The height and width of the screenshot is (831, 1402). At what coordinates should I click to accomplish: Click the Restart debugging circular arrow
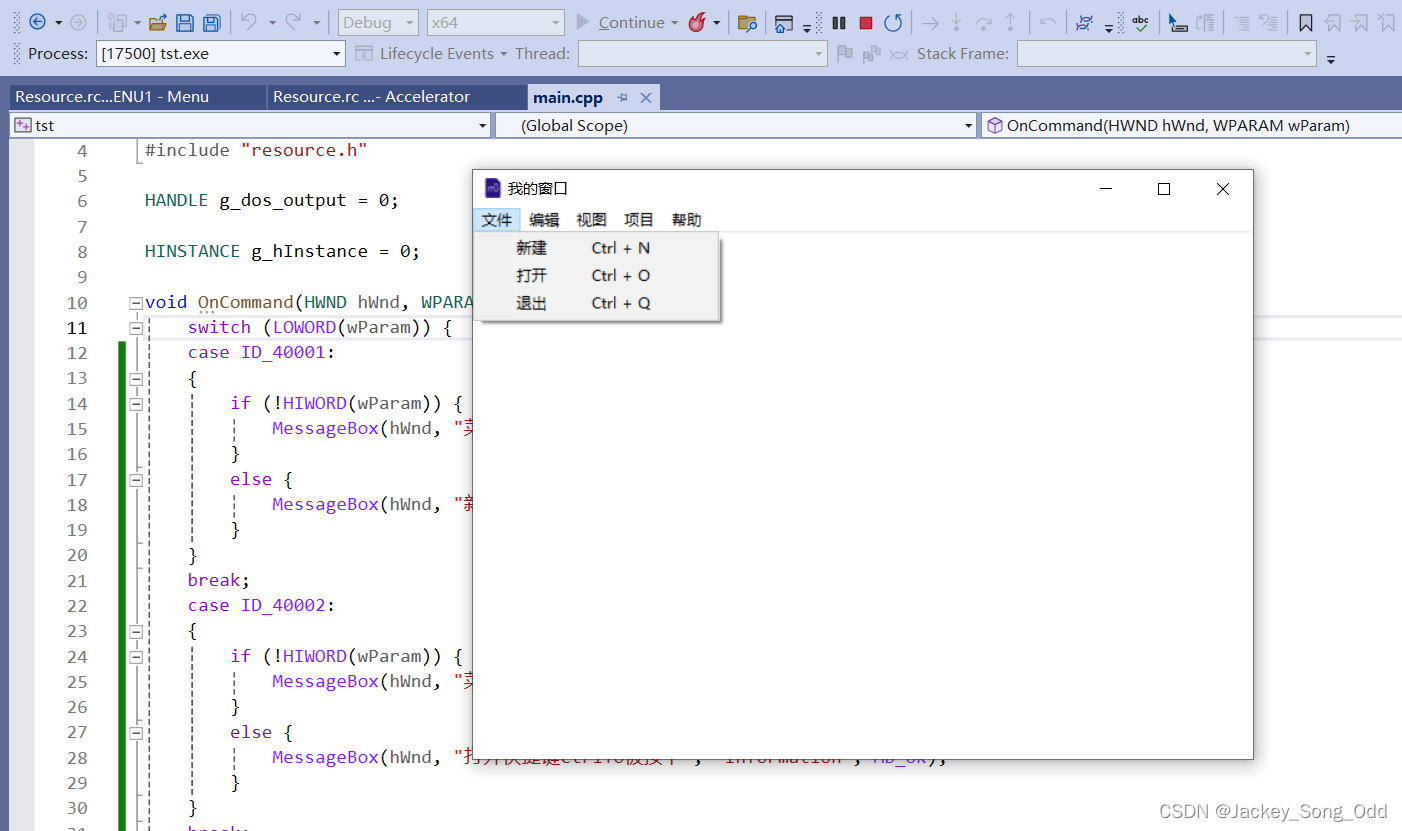coord(893,22)
